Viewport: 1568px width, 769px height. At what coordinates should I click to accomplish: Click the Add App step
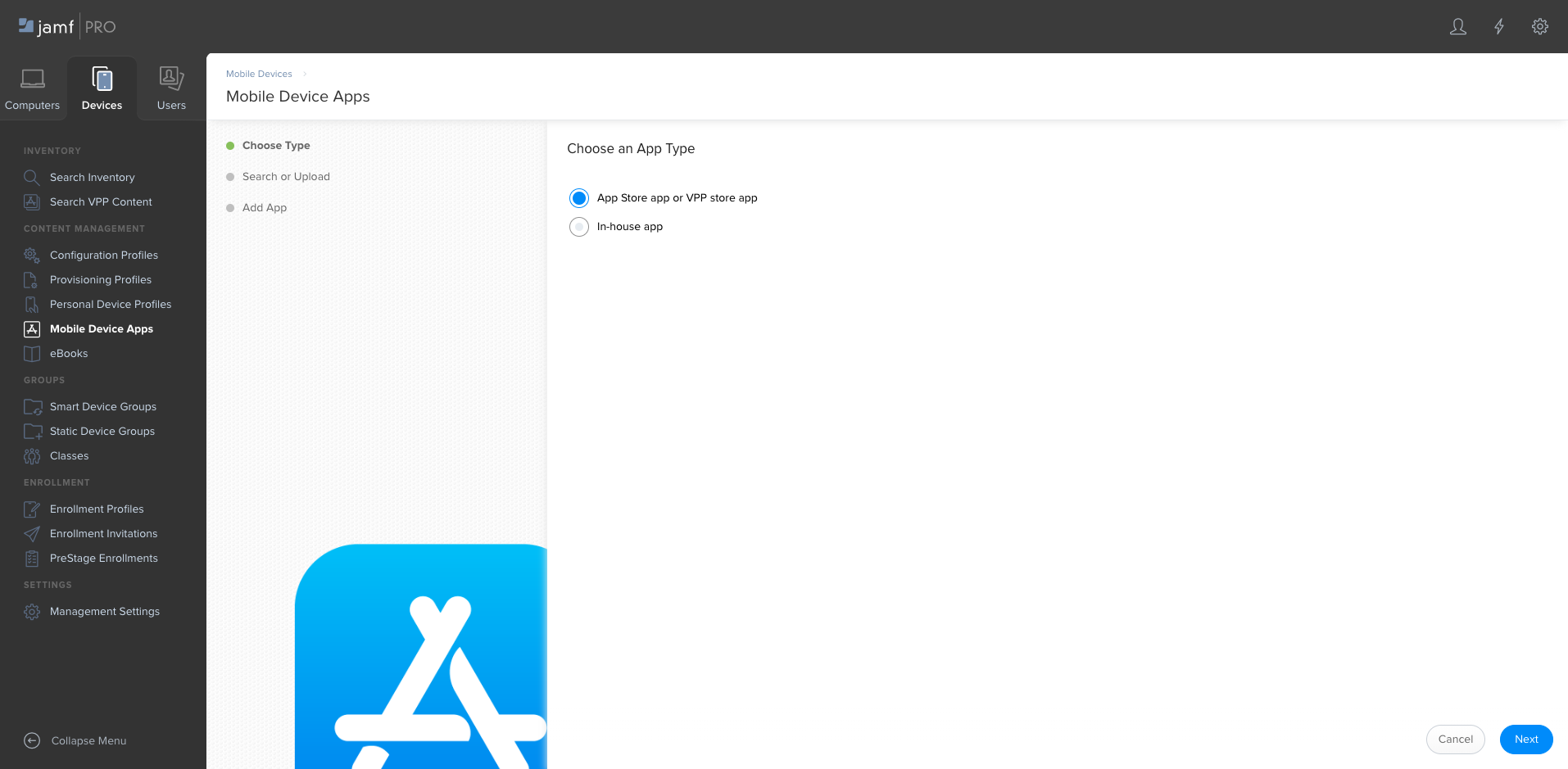[x=265, y=208]
